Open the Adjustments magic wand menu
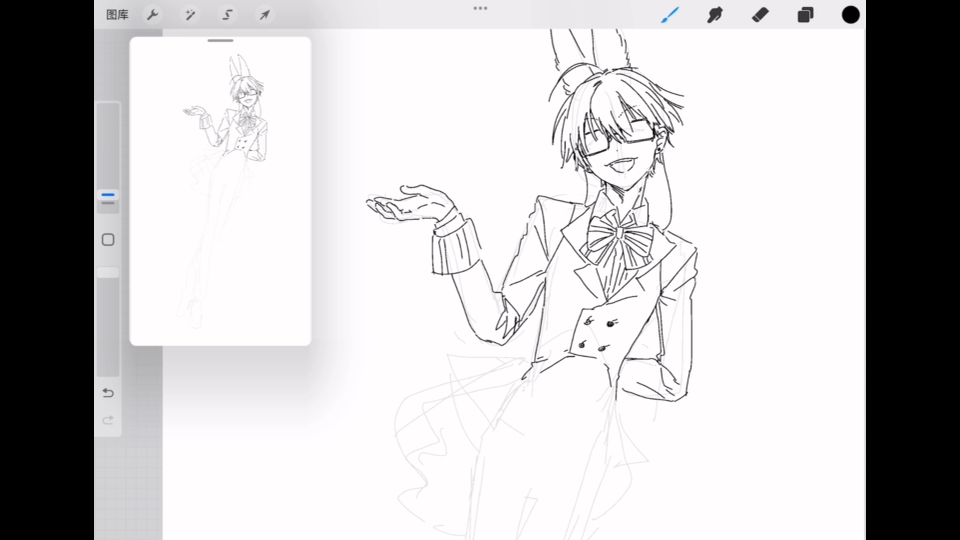The width and height of the screenshot is (960, 540). 190,15
